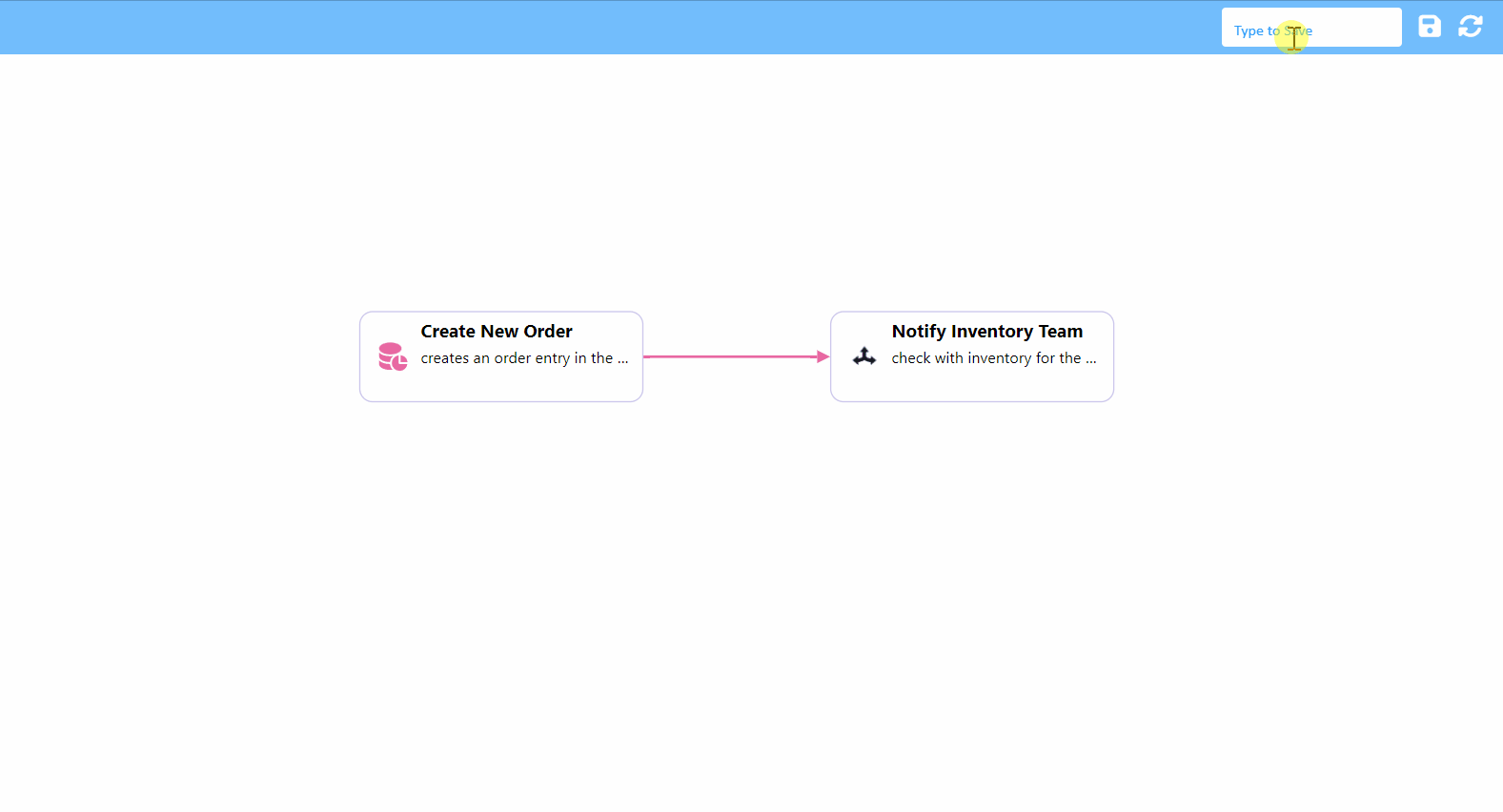Focus the 'Type to Save' input field
The height and width of the screenshot is (812, 1503).
click(1311, 28)
